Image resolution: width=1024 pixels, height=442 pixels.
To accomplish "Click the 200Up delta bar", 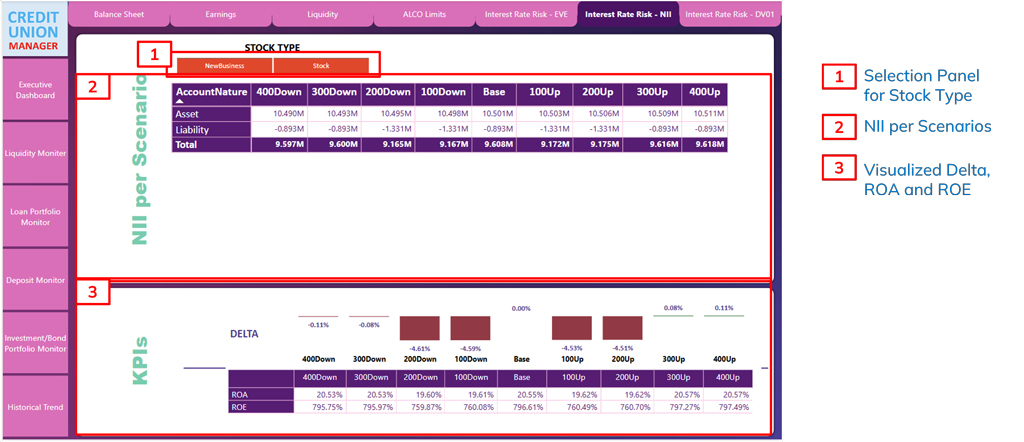I will coord(622,328).
